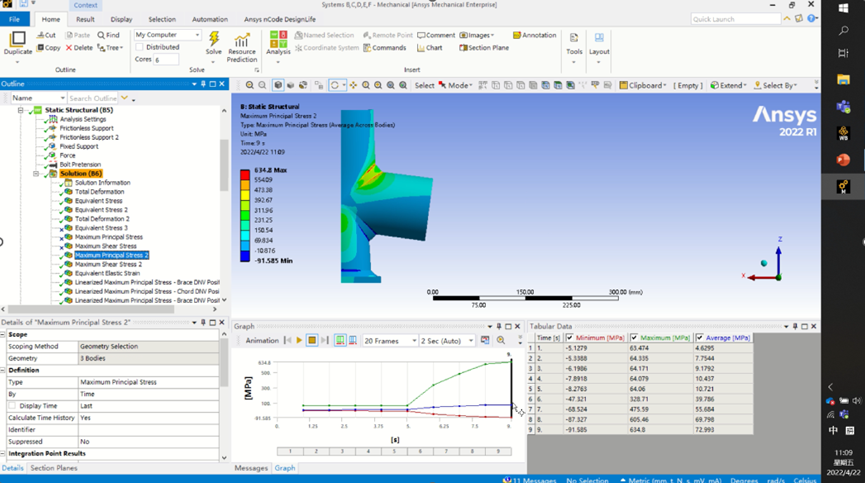Image resolution: width=865 pixels, height=483 pixels.
Task: Select Total Deformation in the outline
Action: tap(99, 192)
